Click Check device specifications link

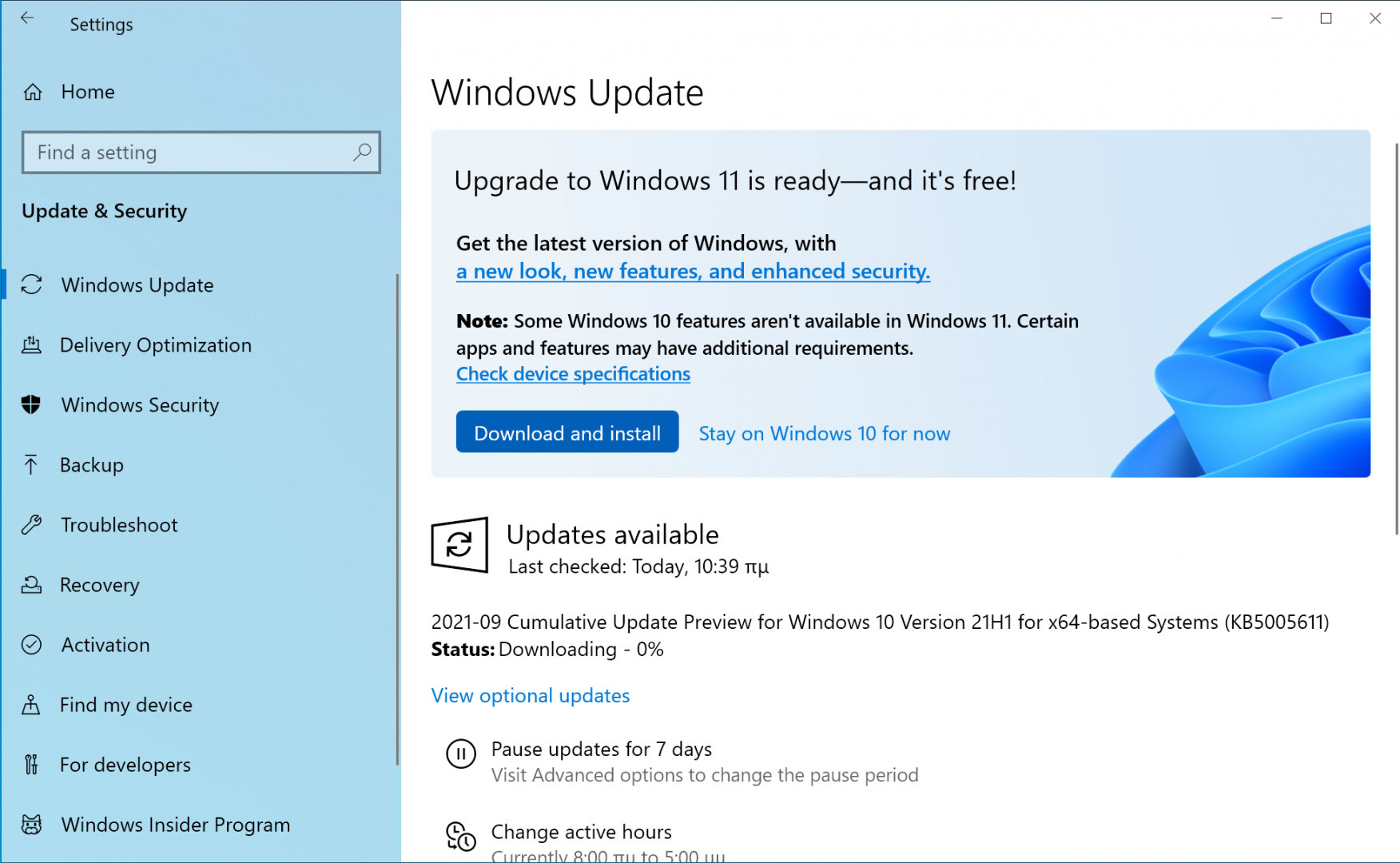point(573,374)
